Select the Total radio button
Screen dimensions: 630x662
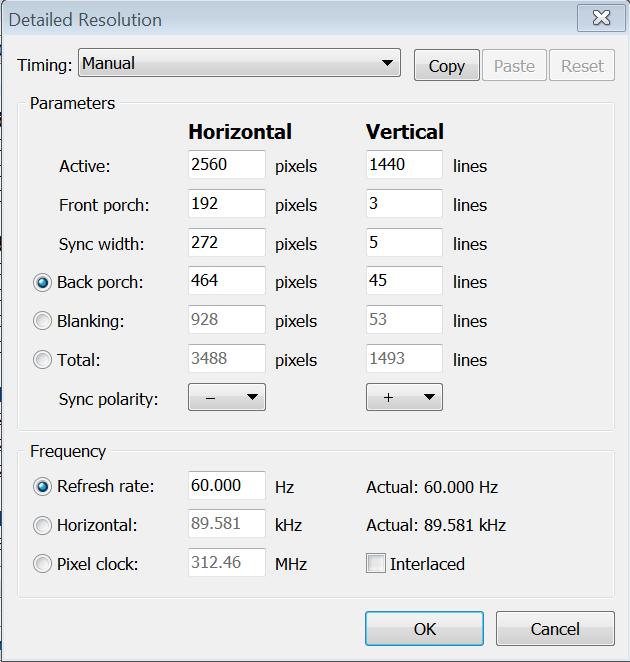point(43,360)
